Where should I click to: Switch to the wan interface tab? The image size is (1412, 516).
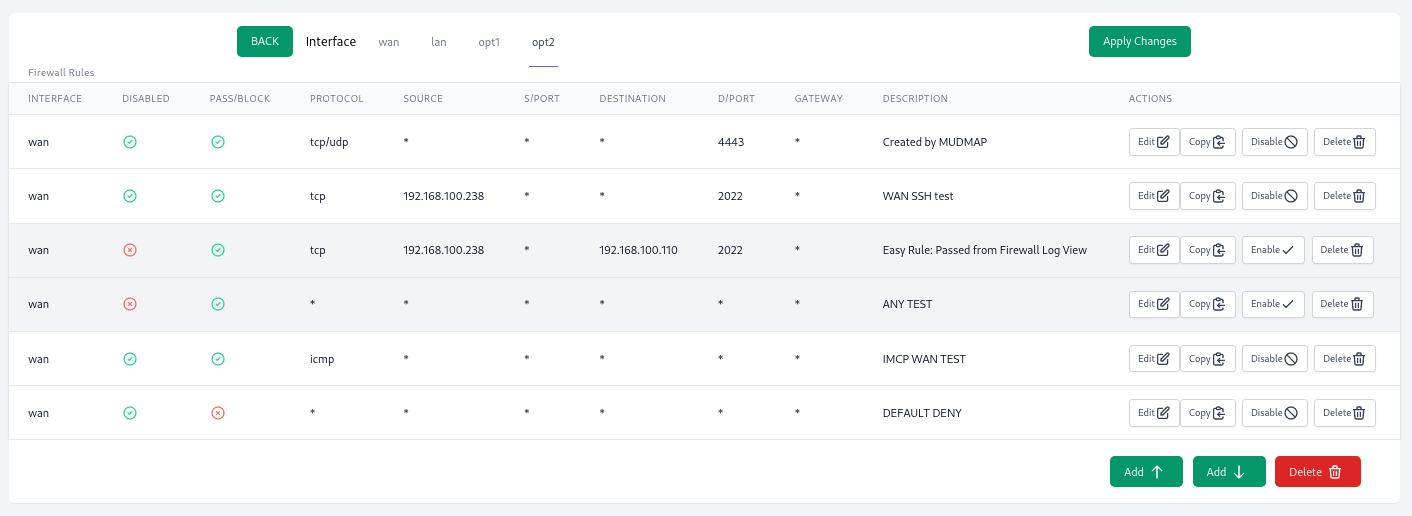point(389,42)
